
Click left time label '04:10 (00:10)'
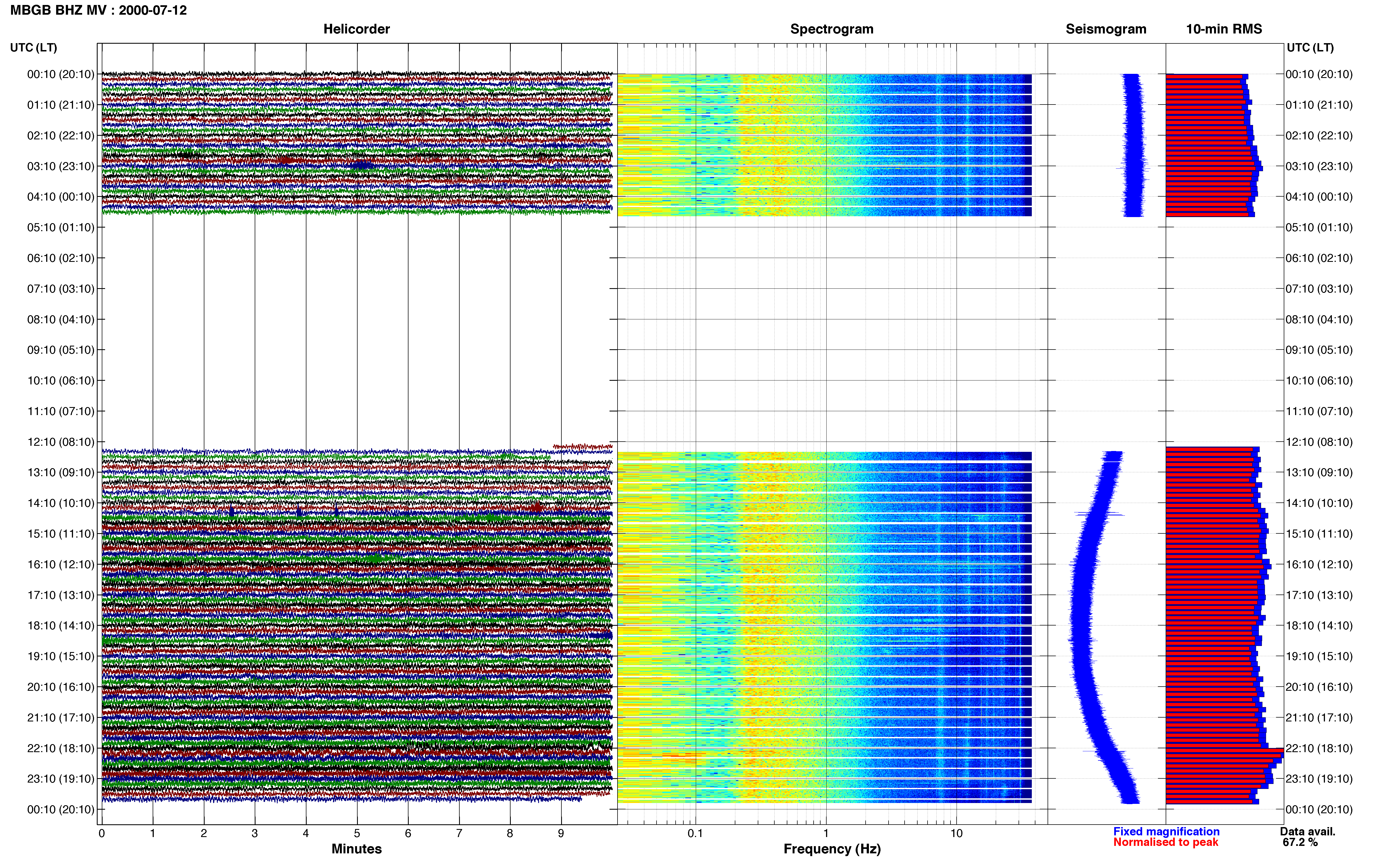[61, 197]
